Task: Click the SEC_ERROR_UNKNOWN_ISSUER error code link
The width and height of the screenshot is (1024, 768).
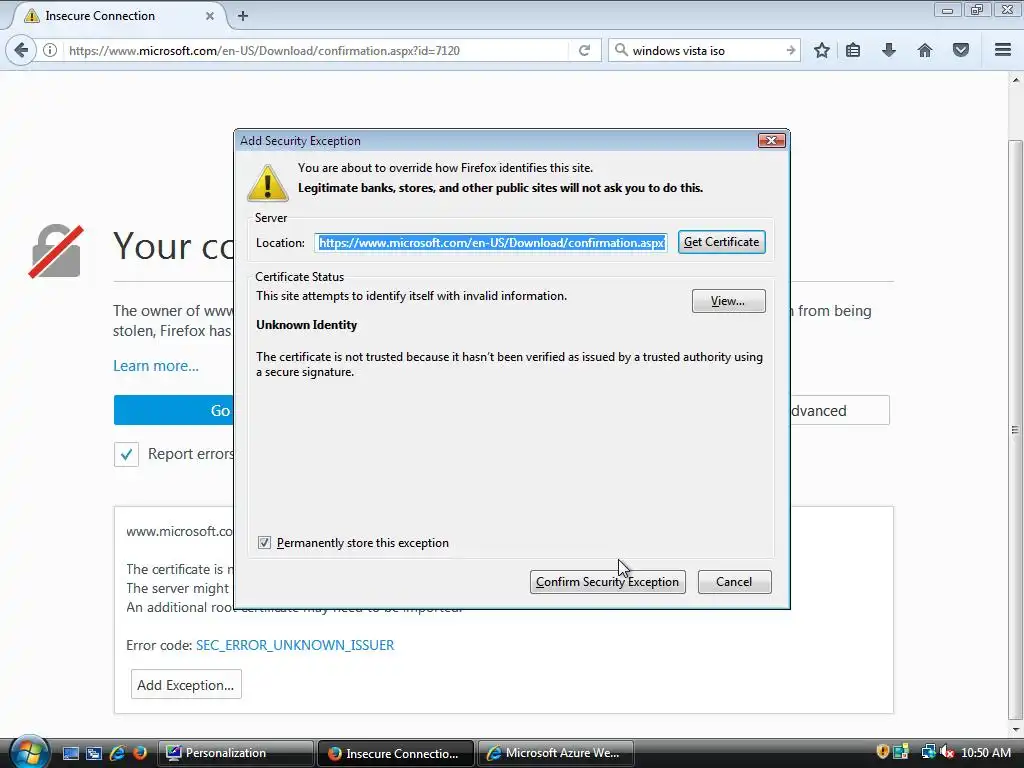Action: 295,645
